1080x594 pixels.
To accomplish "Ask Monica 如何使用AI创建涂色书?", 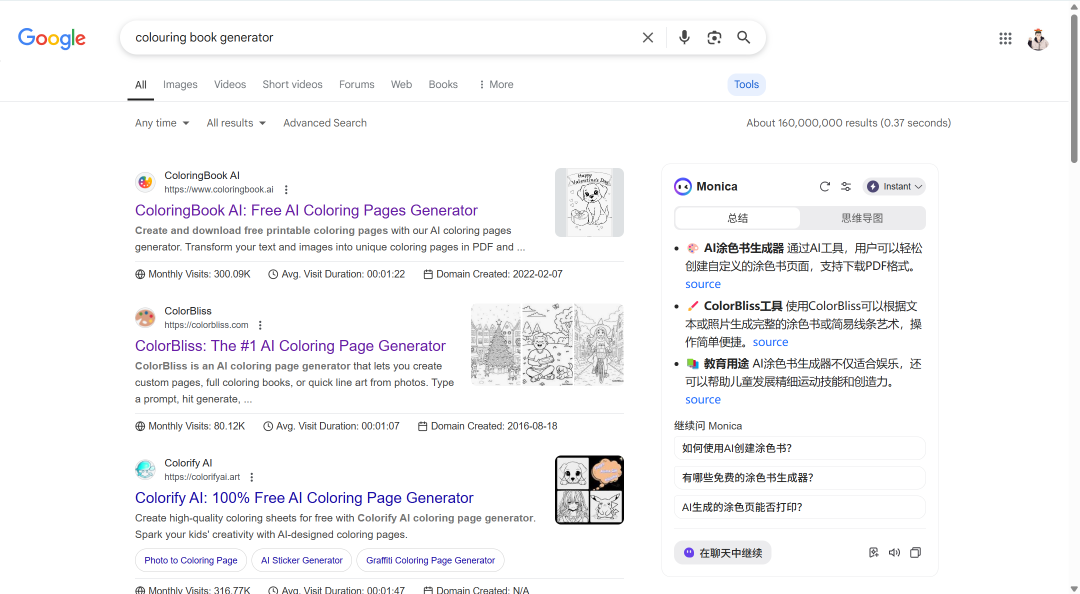I will (800, 449).
